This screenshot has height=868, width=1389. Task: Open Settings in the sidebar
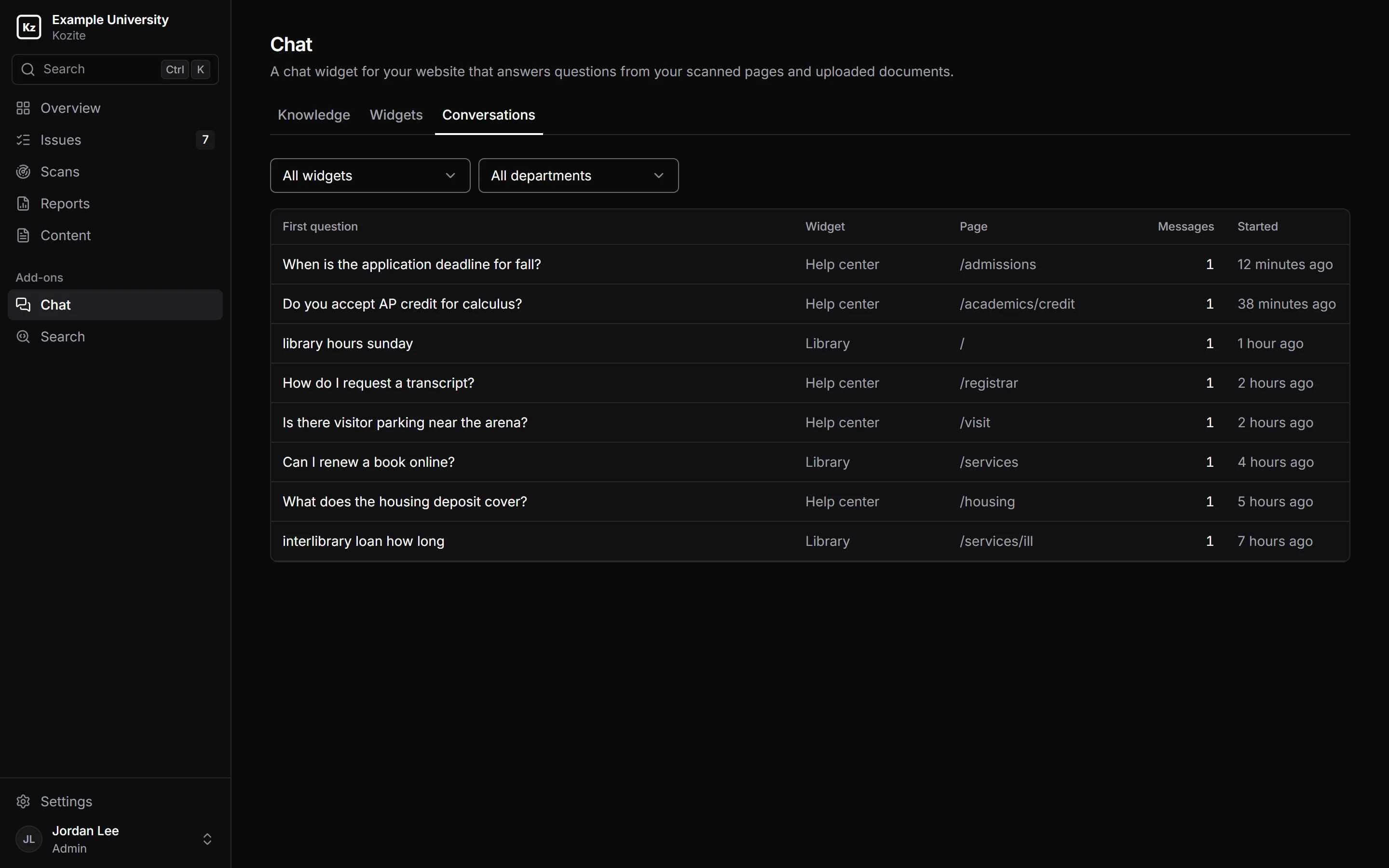(x=115, y=801)
